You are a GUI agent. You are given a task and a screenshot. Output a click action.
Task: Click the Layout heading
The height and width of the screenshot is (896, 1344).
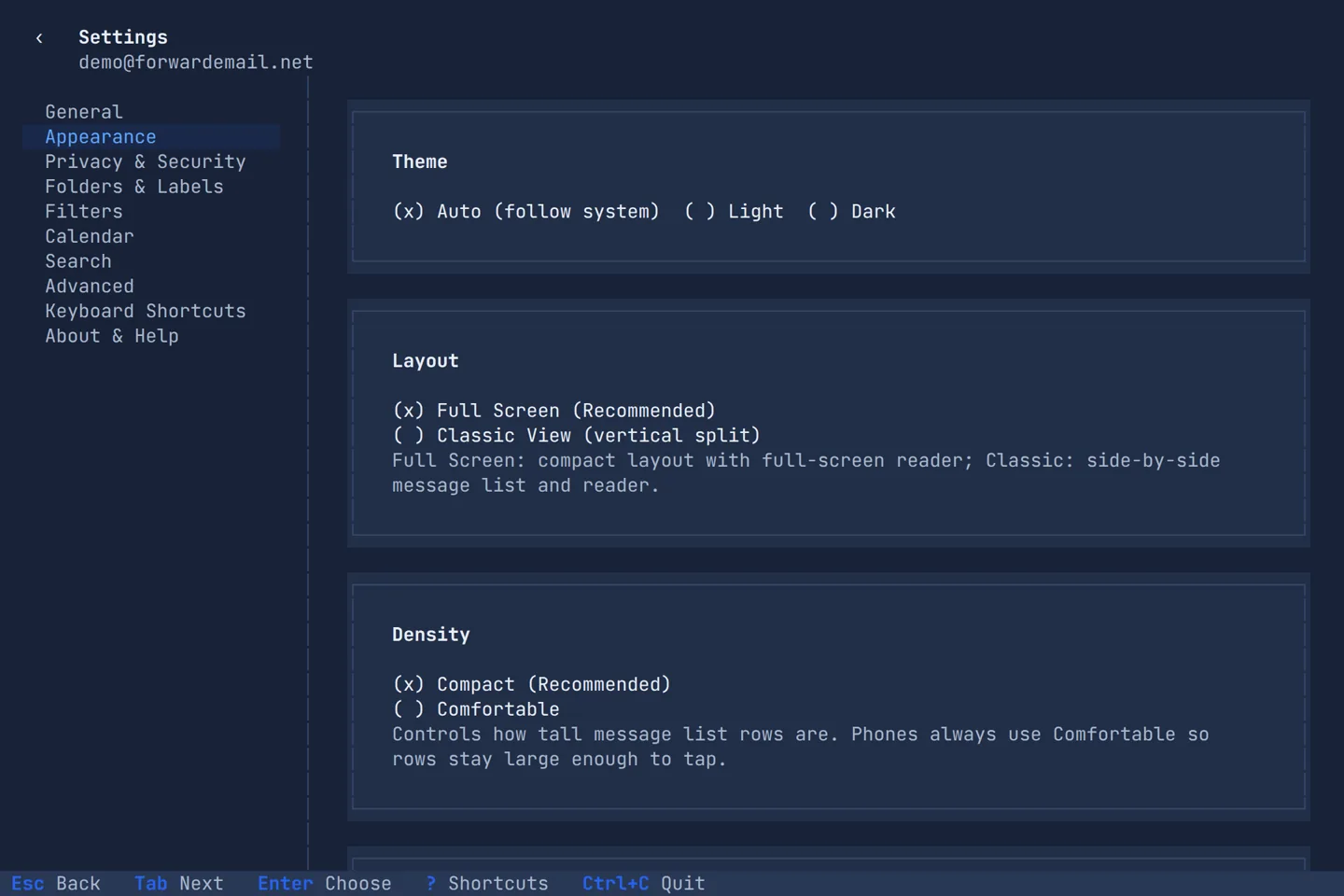coord(426,361)
